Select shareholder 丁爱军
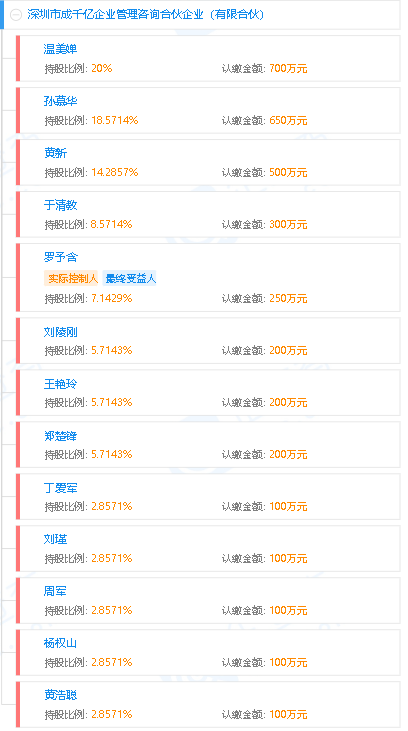The image size is (408, 731). [x=60, y=488]
